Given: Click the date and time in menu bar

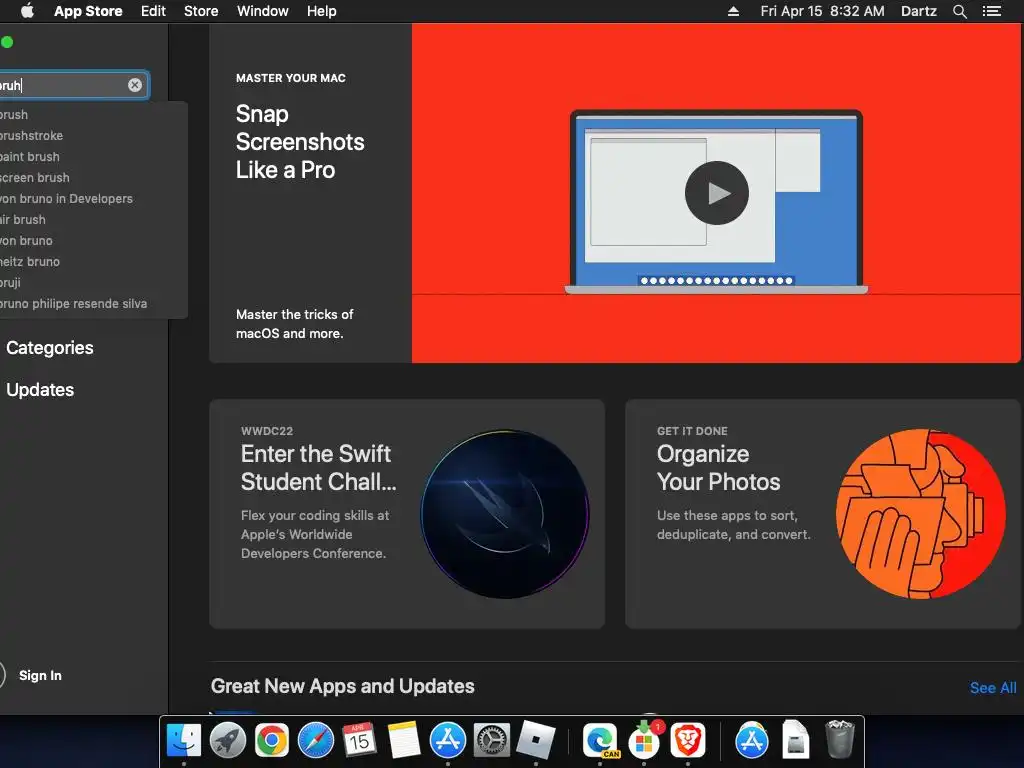Looking at the screenshot, I should click(822, 11).
